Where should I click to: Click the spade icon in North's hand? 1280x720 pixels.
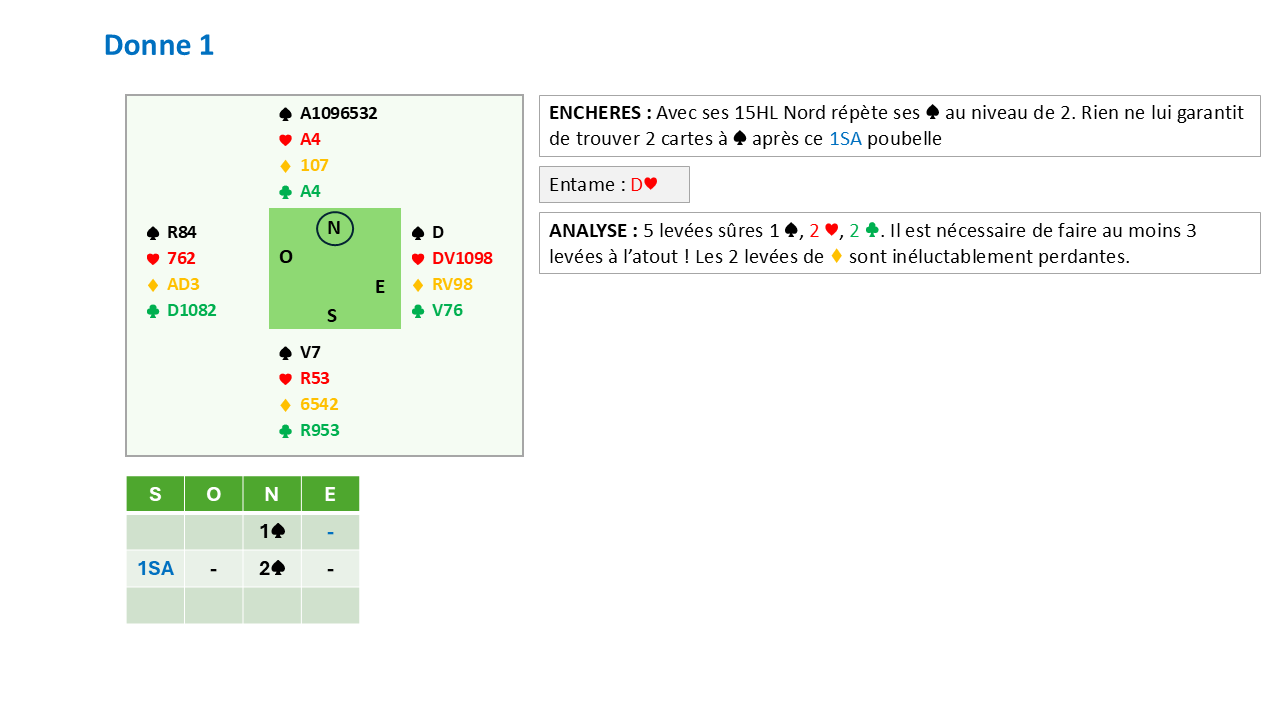coord(285,114)
